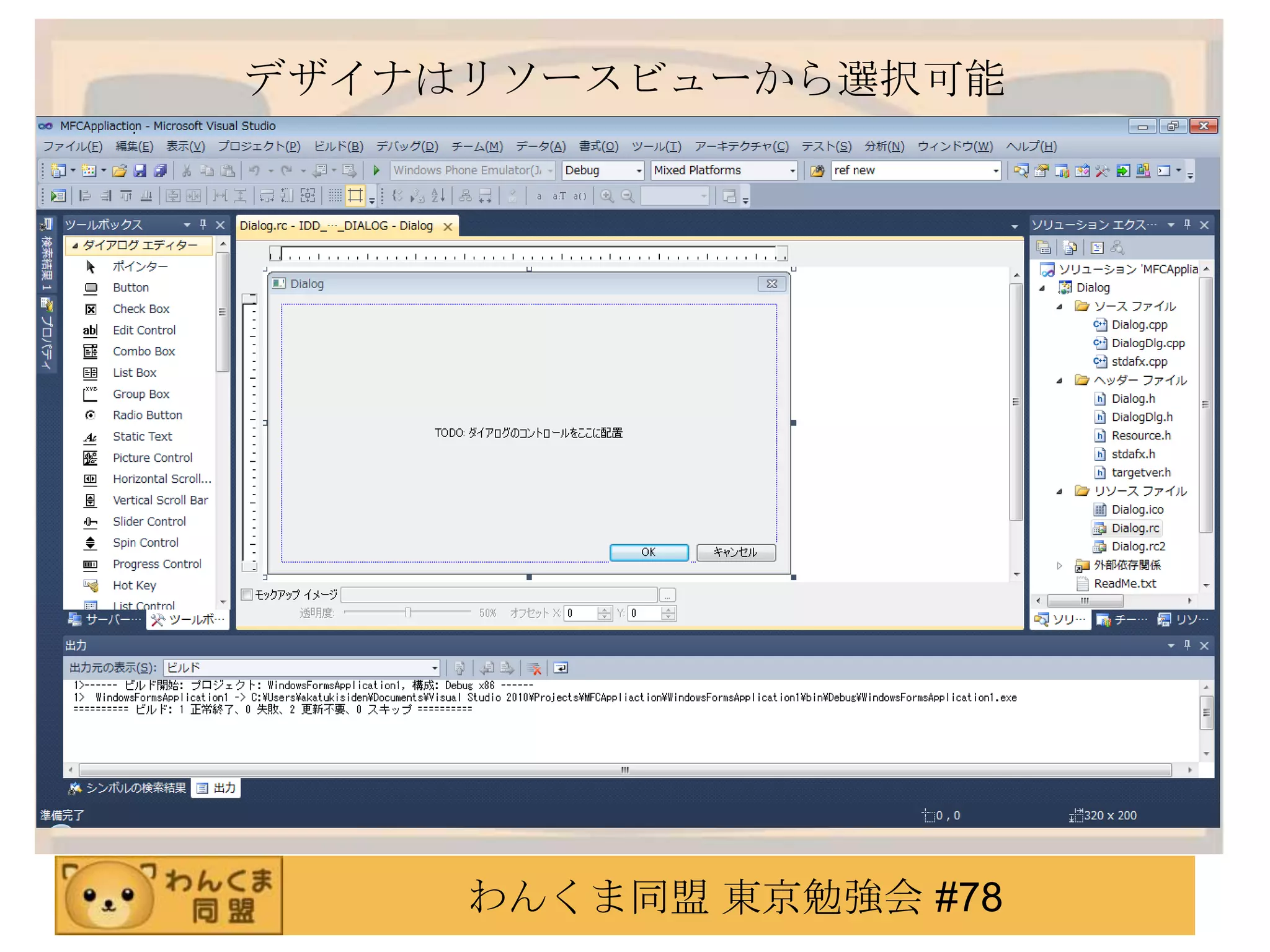Select the Slider Control toolbox item
The height and width of the screenshot is (952, 1270).
pyautogui.click(x=149, y=521)
